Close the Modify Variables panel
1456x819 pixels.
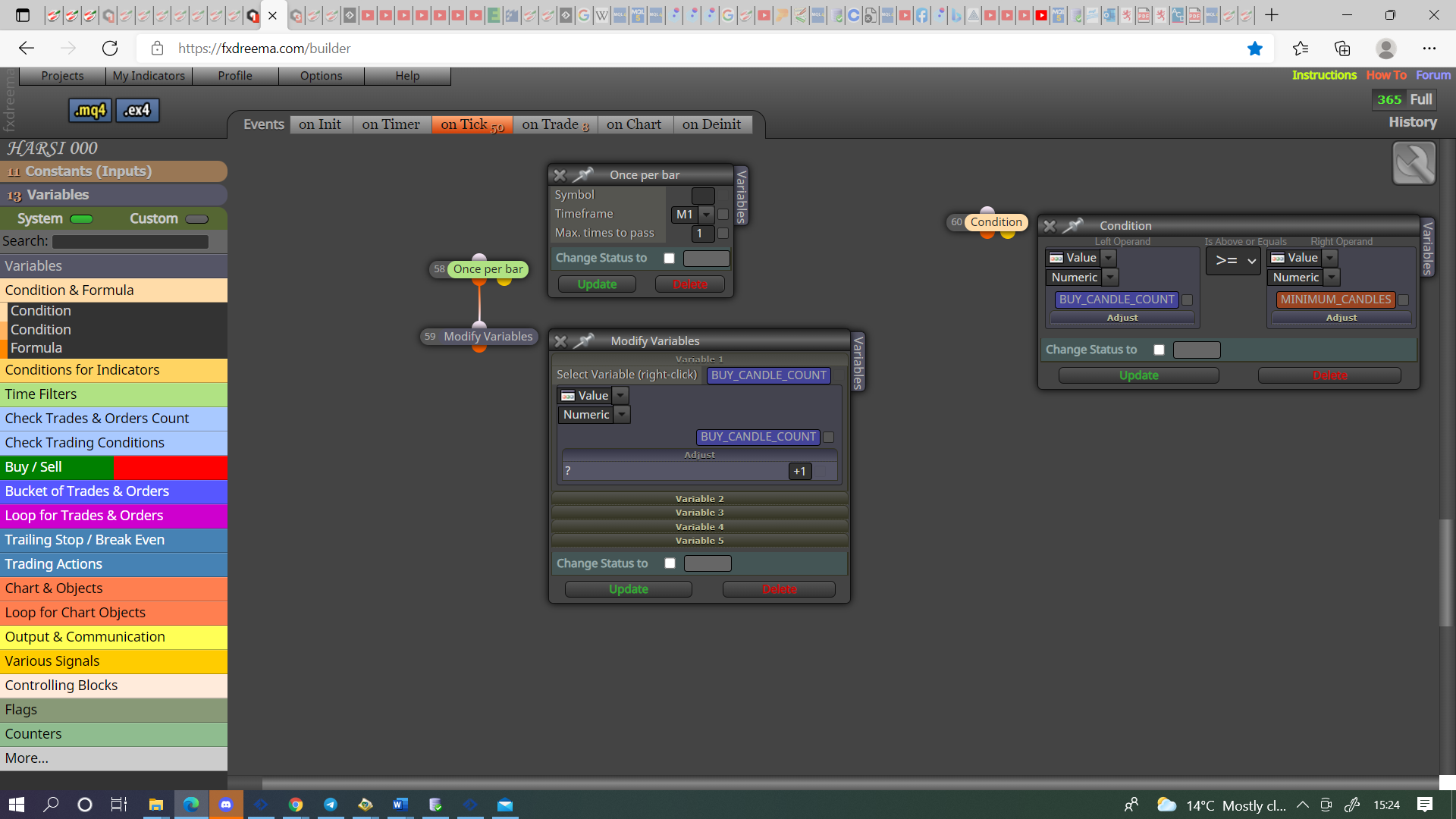tap(560, 341)
